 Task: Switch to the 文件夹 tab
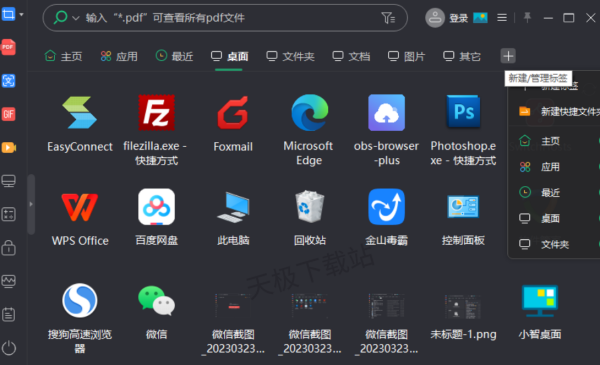click(x=290, y=56)
